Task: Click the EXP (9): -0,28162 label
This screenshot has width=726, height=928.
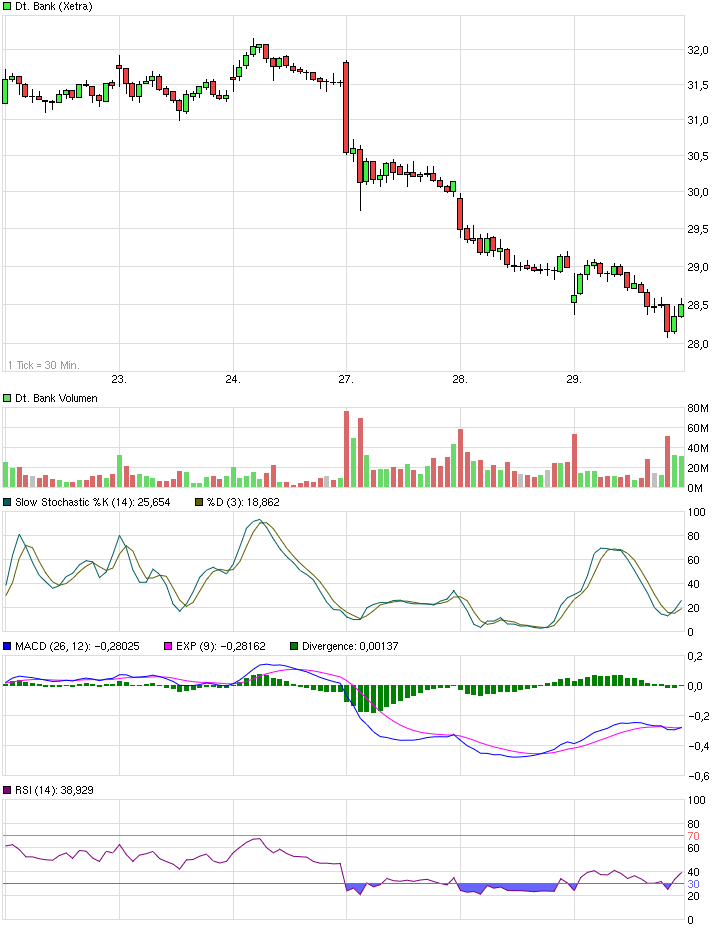Action: pyautogui.click(x=221, y=646)
